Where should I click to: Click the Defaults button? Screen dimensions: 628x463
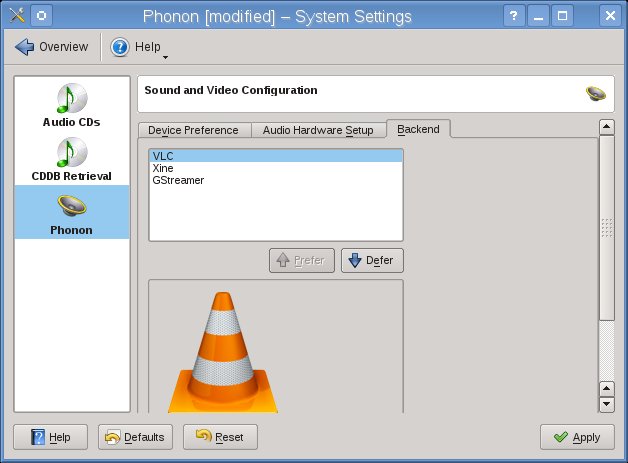(x=135, y=437)
